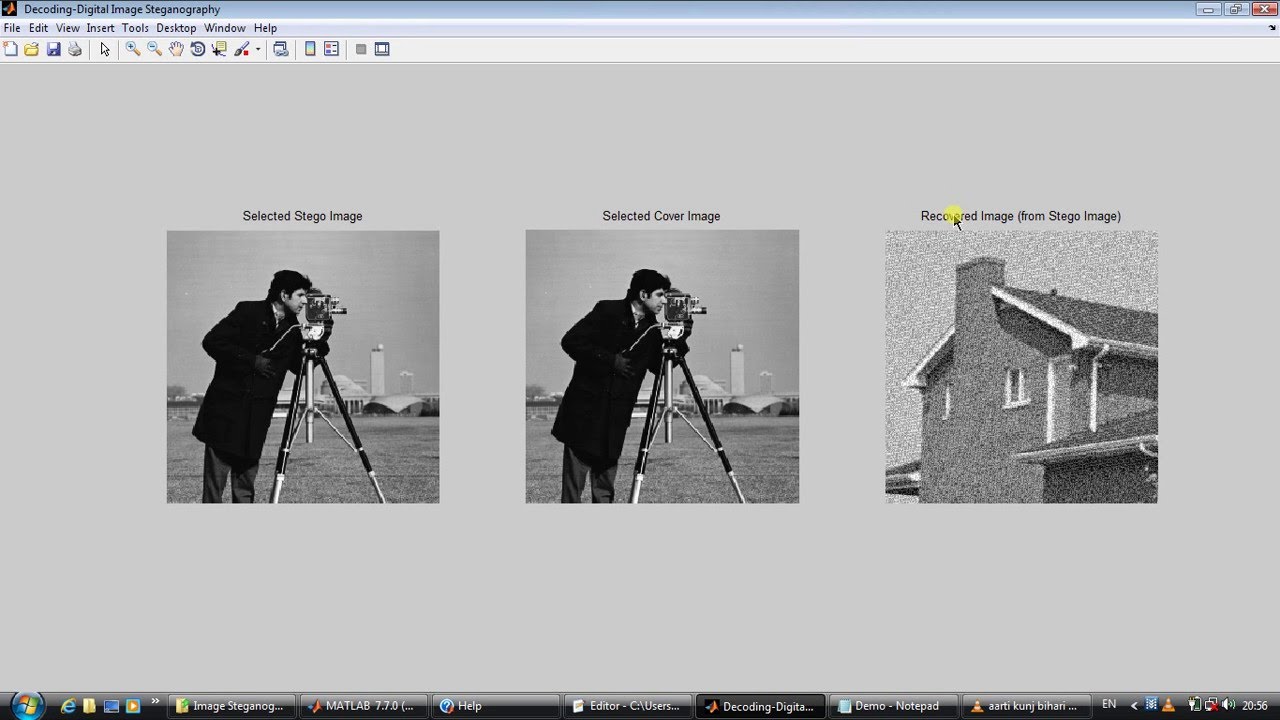Image resolution: width=1280 pixels, height=720 pixels.
Task: Click the volume speaker tray icon
Action: [x=1228, y=705]
